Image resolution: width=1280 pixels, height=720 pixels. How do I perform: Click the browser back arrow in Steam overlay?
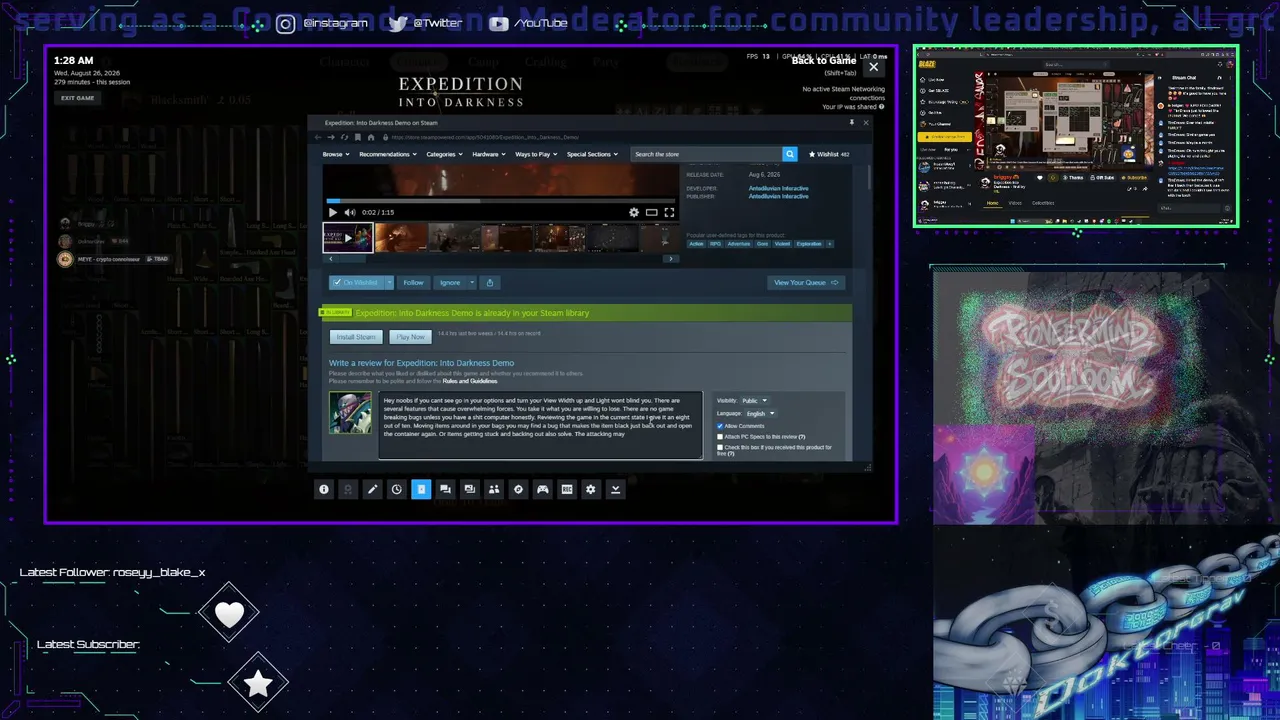click(x=318, y=137)
